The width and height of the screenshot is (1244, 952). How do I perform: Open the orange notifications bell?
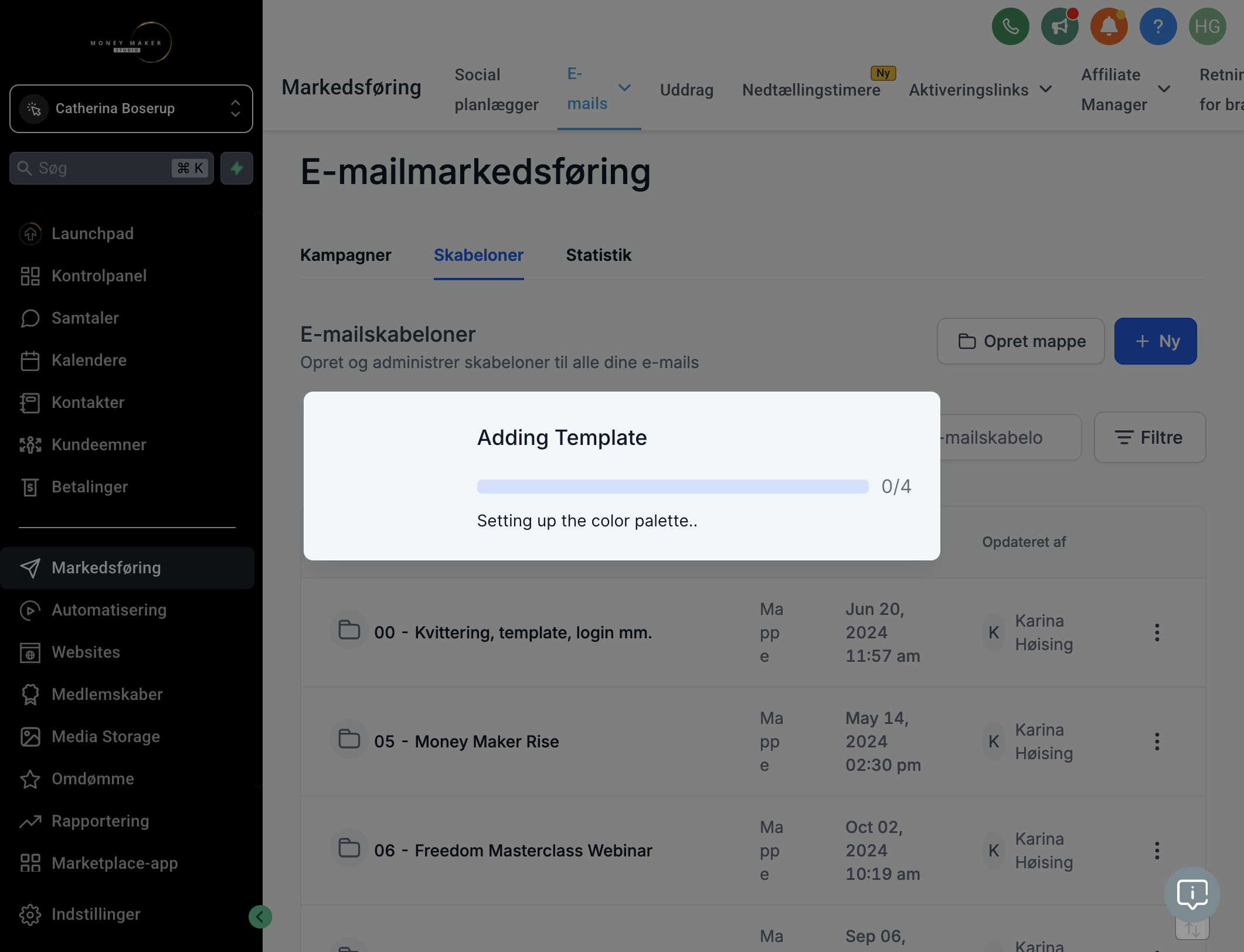[x=1109, y=26]
